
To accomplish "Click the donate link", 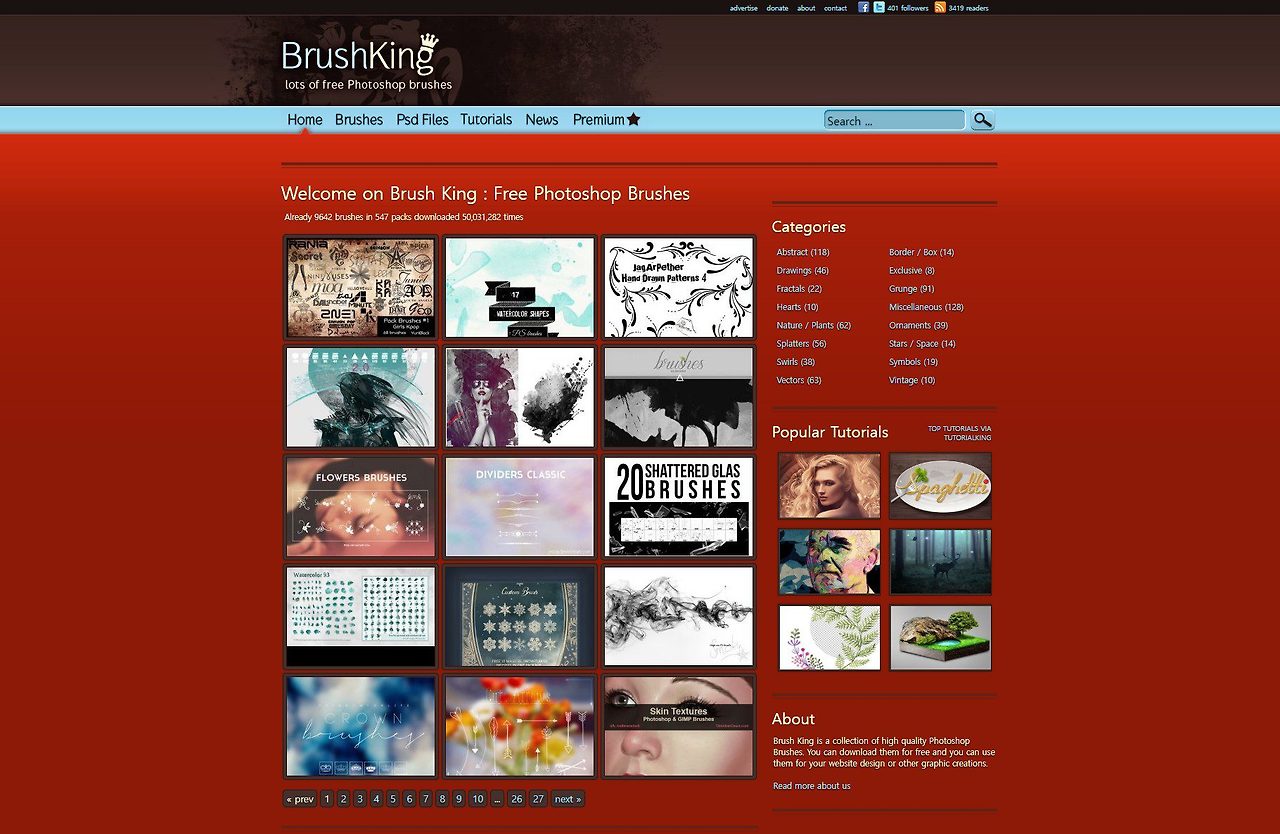I will click(777, 8).
